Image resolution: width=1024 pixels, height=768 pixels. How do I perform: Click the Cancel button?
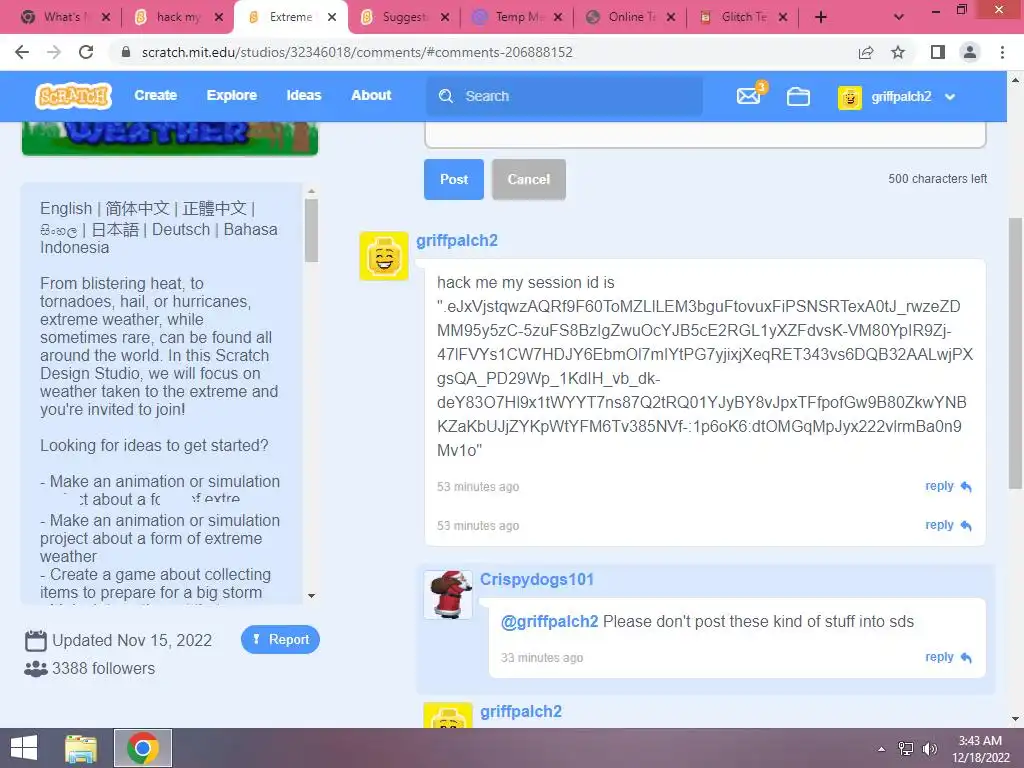[528, 179]
